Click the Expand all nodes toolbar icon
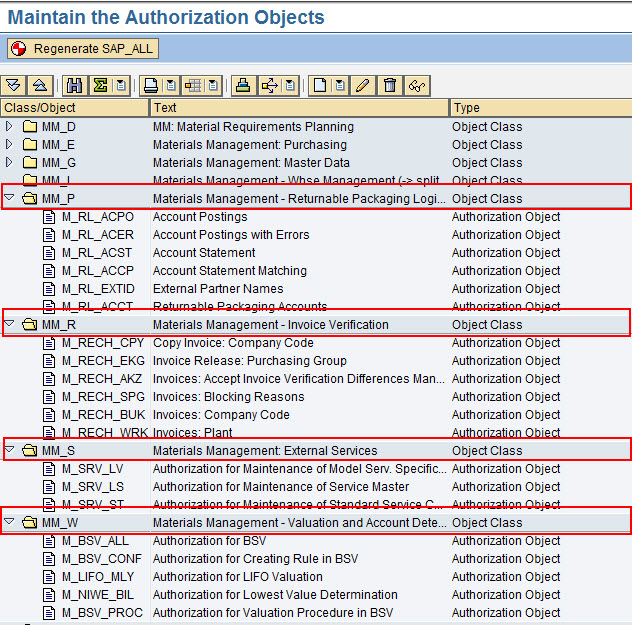632x625 pixels. (x=14, y=86)
